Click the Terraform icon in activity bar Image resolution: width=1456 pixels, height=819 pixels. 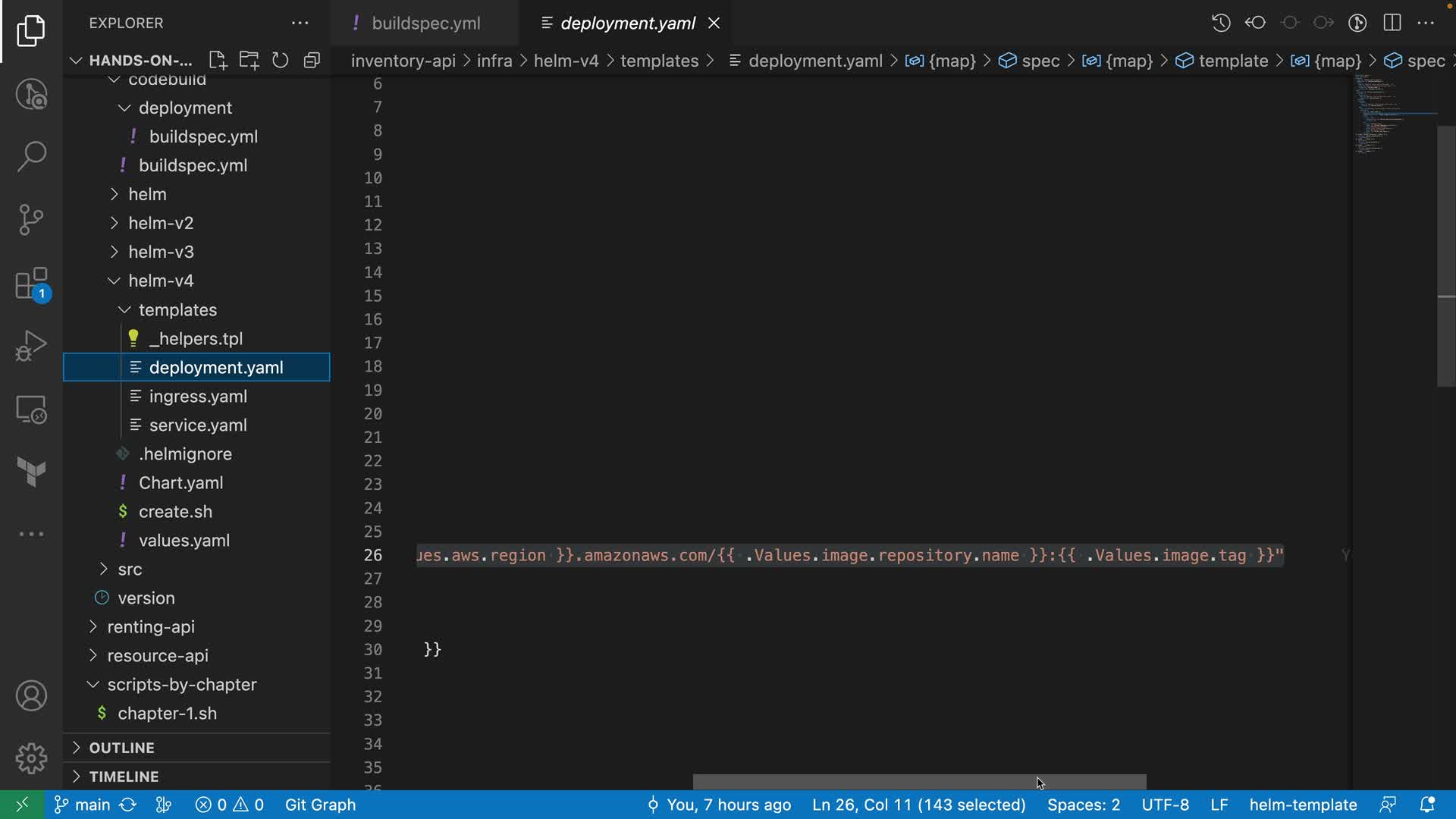click(x=31, y=472)
